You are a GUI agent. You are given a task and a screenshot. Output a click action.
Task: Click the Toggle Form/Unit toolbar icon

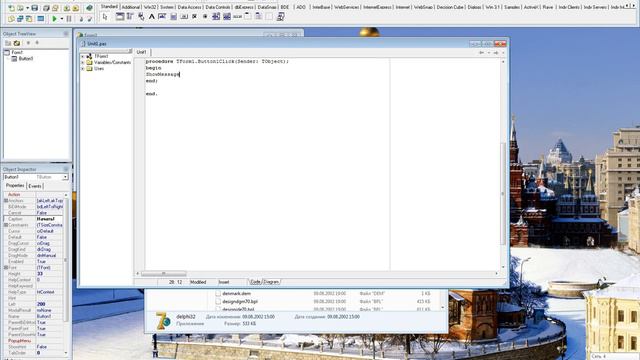(x=29, y=18)
